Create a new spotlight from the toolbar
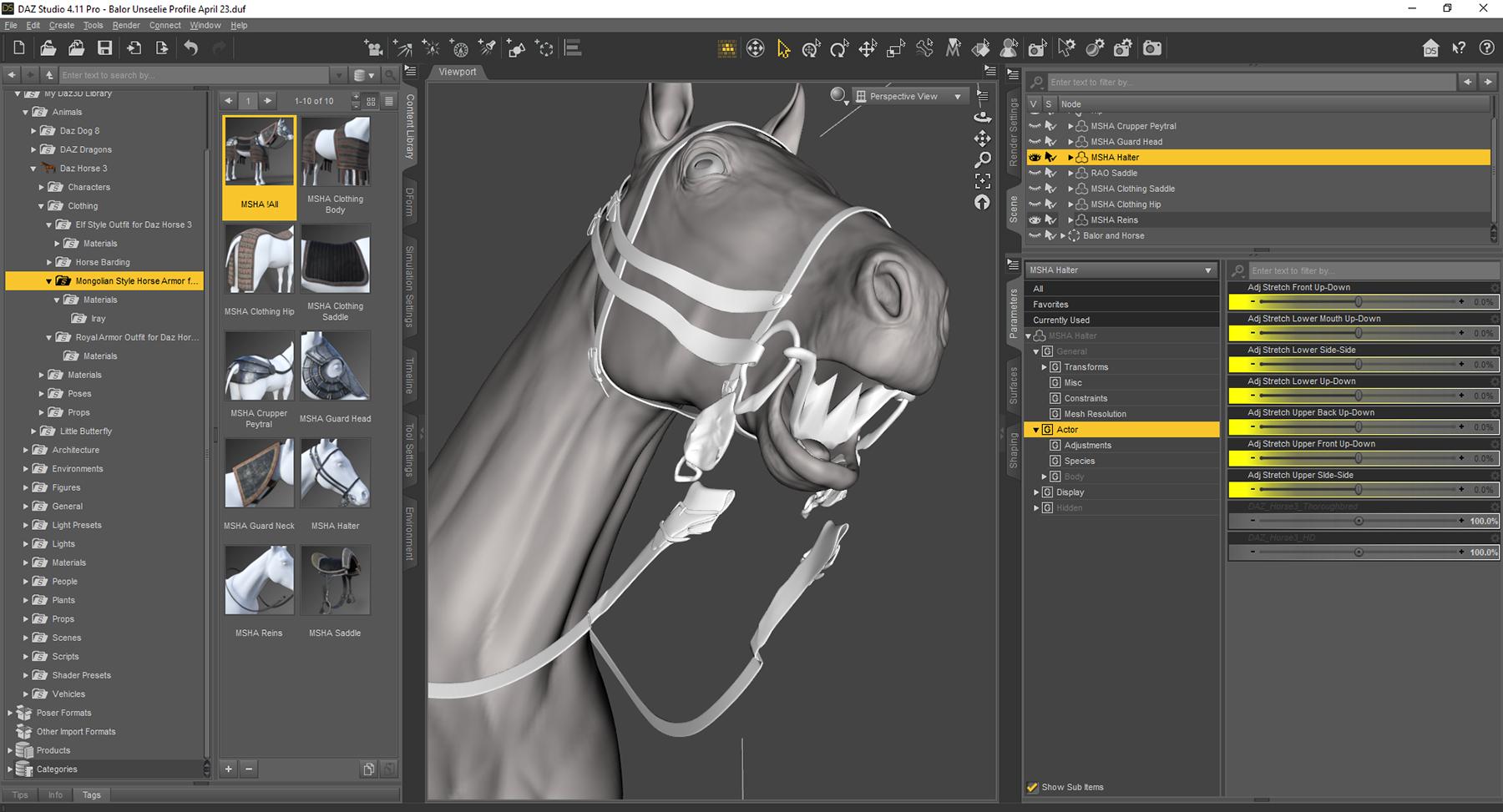 pos(488,48)
